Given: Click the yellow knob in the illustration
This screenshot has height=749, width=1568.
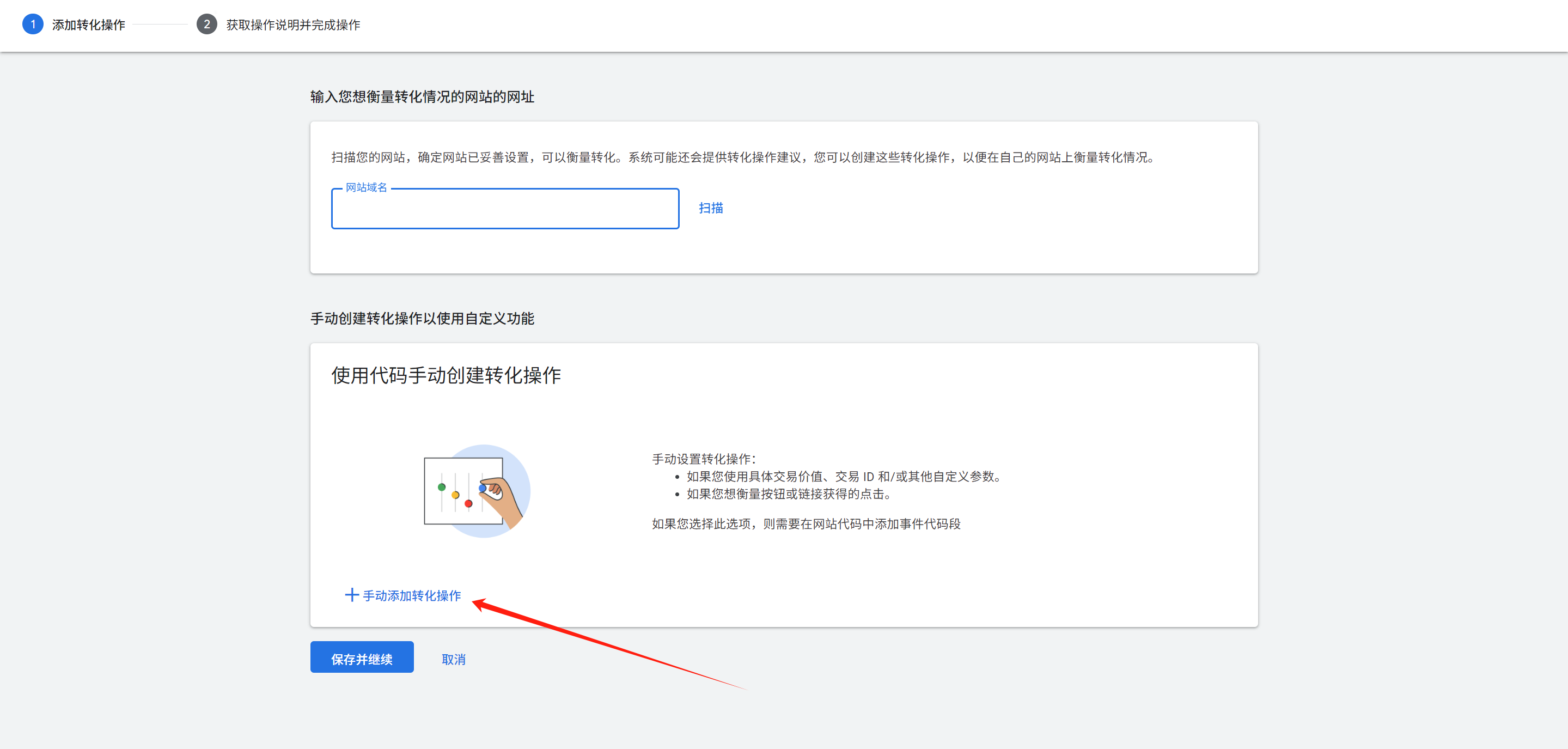Looking at the screenshot, I should tap(455, 495).
